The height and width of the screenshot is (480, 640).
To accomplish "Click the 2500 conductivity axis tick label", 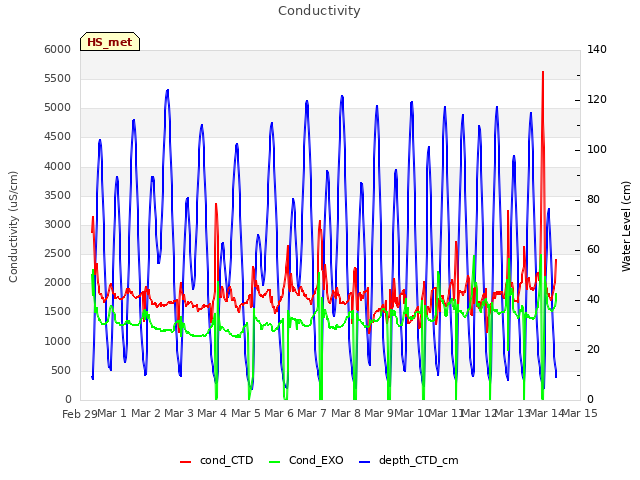I will click(x=58, y=253).
